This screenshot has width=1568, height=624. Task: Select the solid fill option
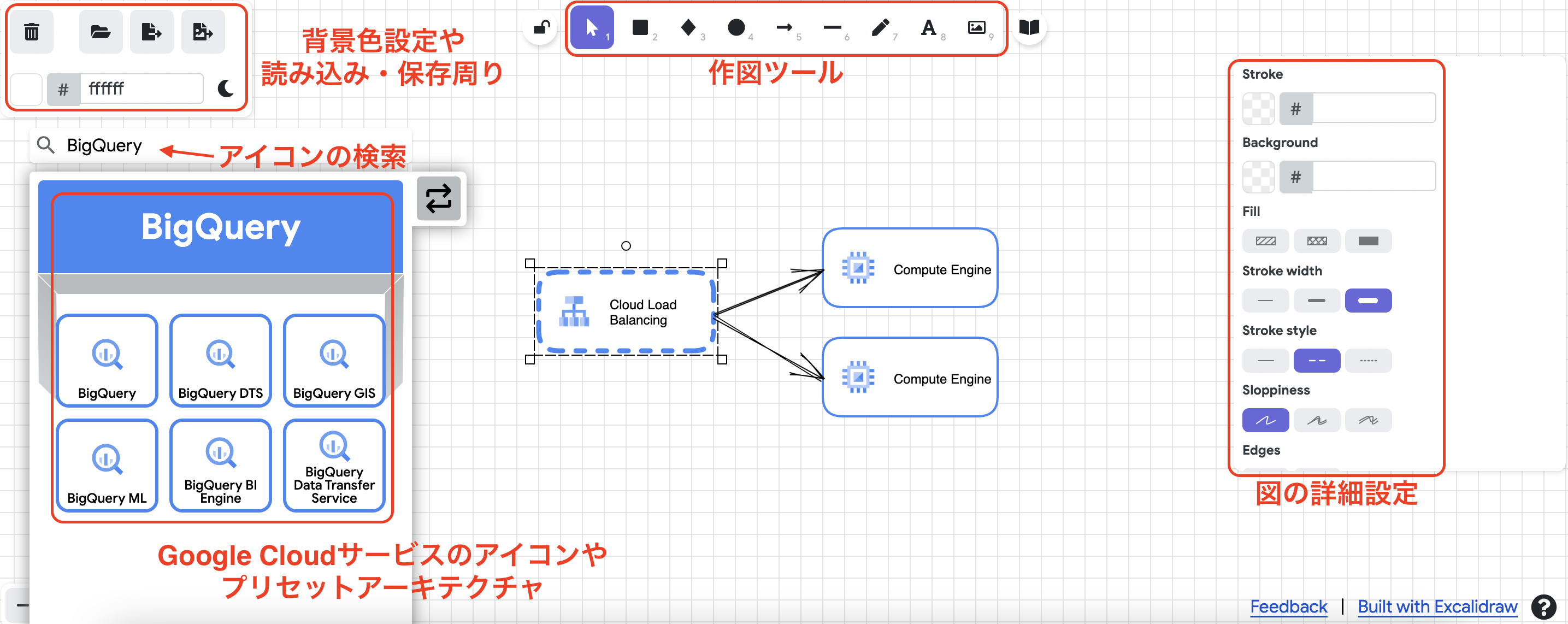pos(1367,240)
